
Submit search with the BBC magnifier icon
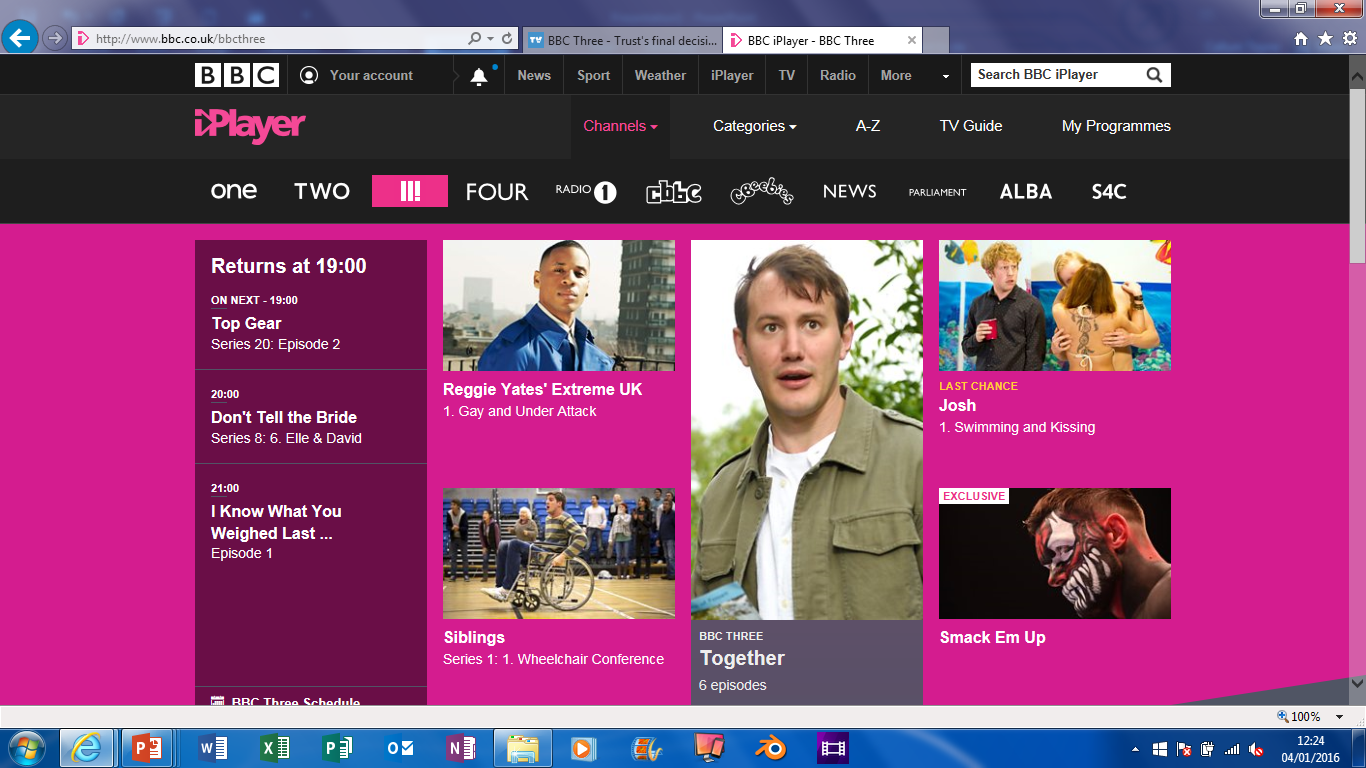pos(1155,75)
